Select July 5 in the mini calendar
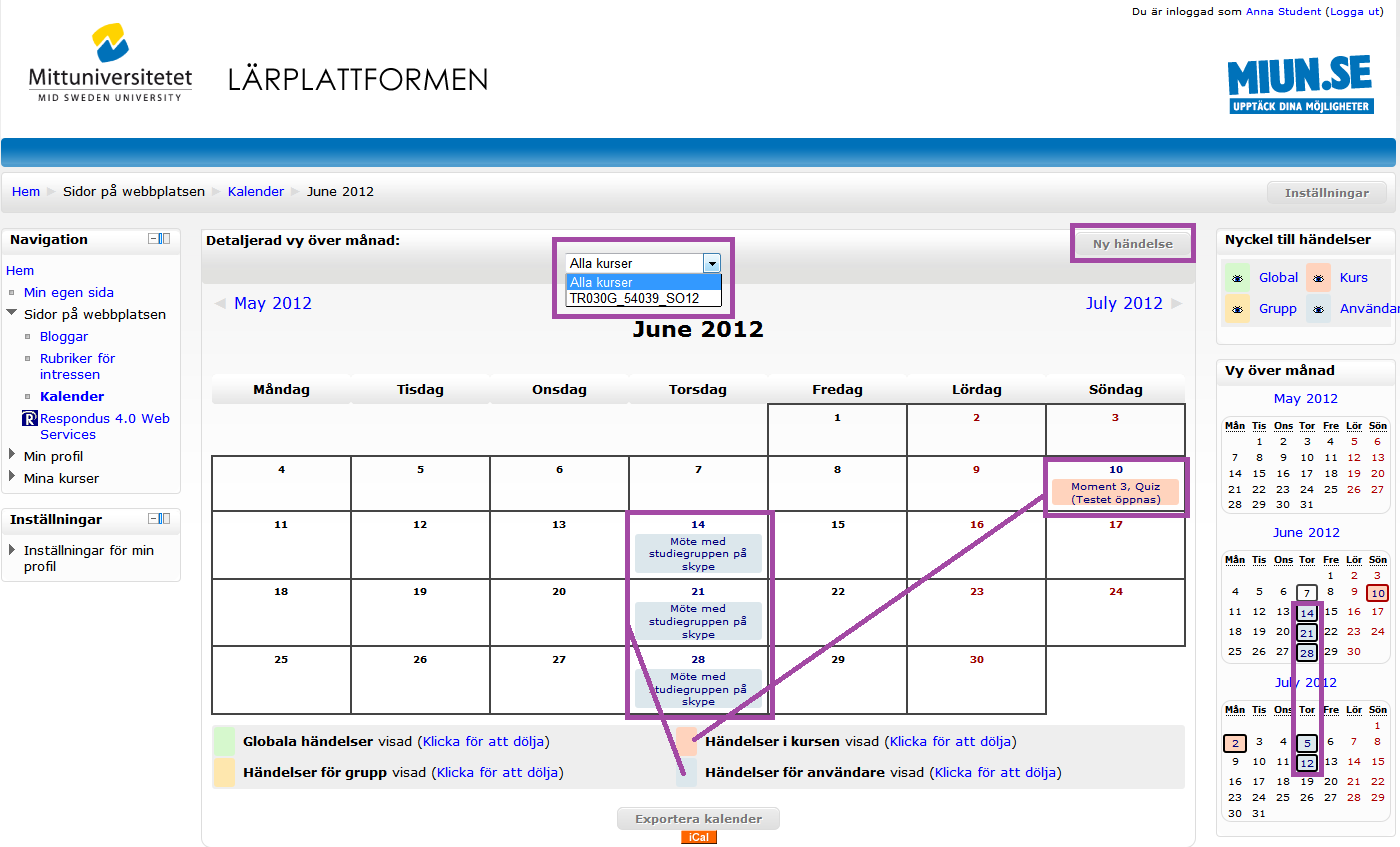 point(1307,743)
